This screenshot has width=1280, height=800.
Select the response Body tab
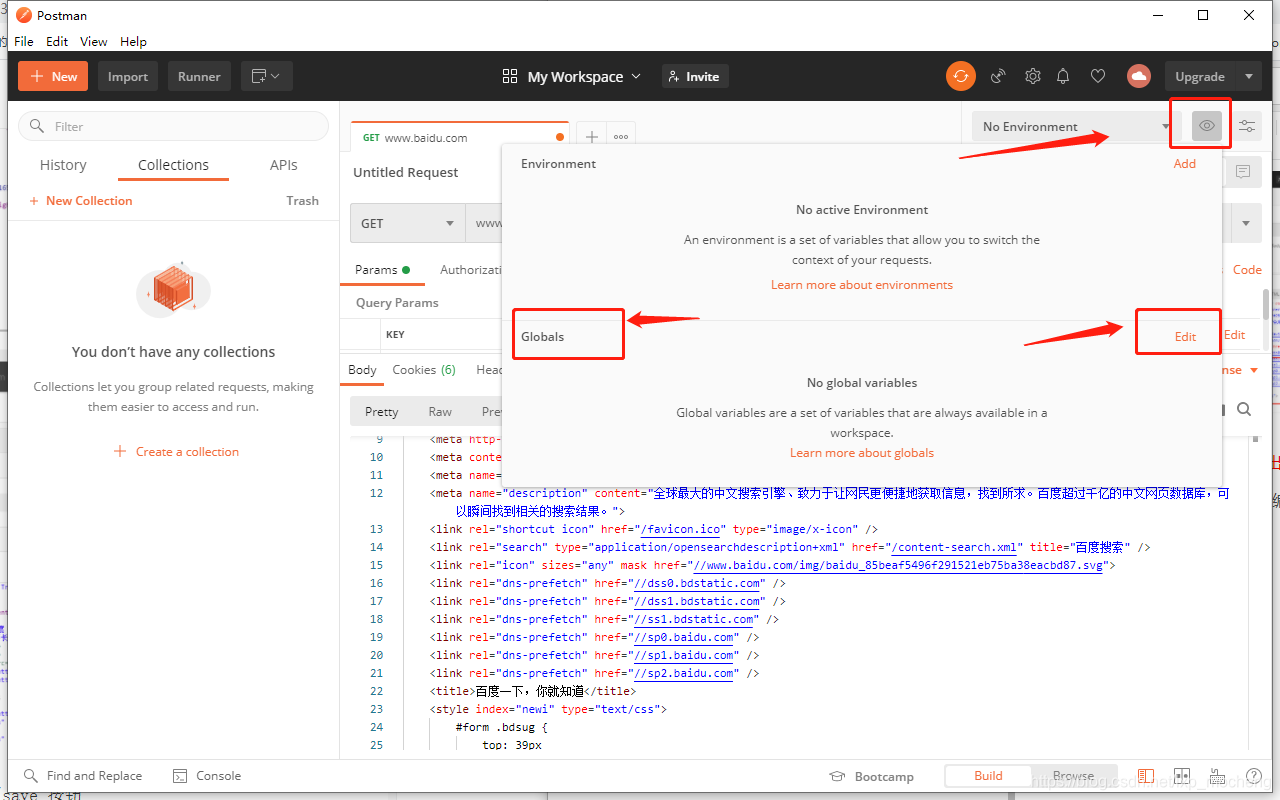point(362,370)
